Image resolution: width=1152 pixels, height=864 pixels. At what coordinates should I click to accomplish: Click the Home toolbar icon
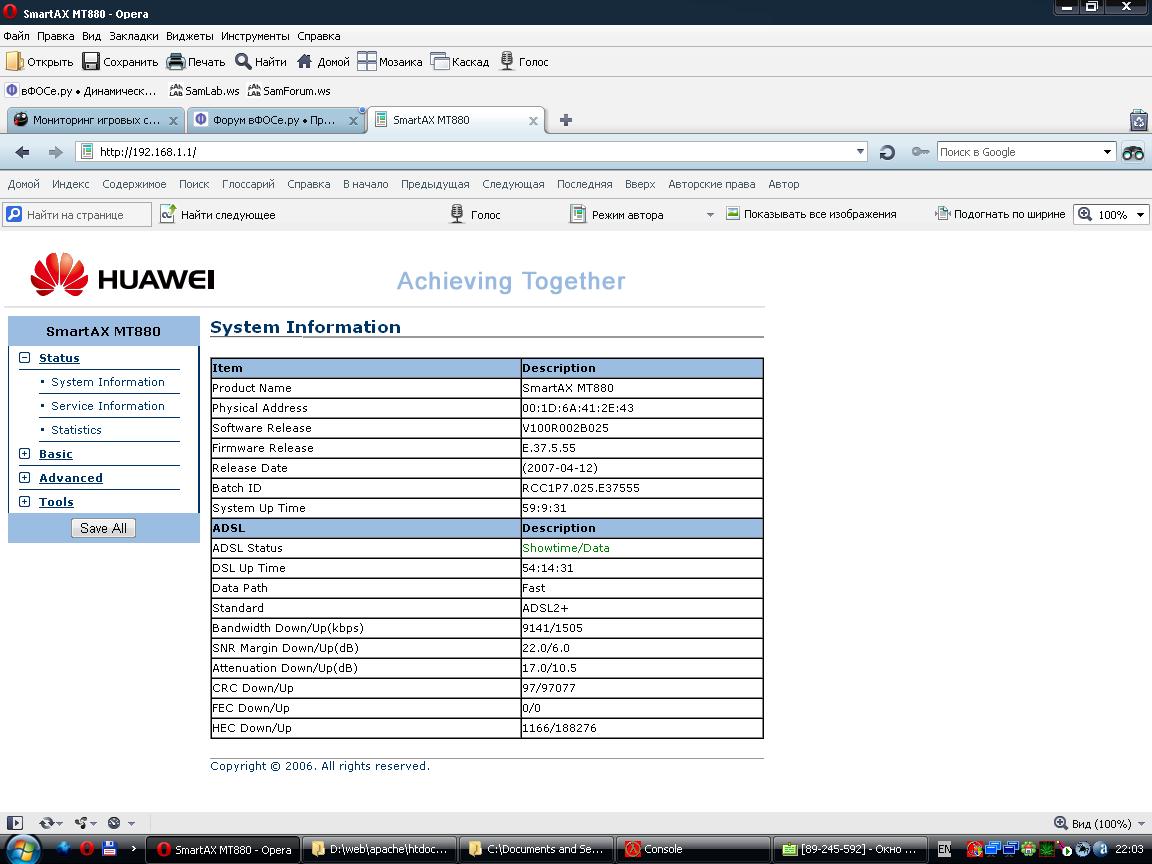click(305, 62)
